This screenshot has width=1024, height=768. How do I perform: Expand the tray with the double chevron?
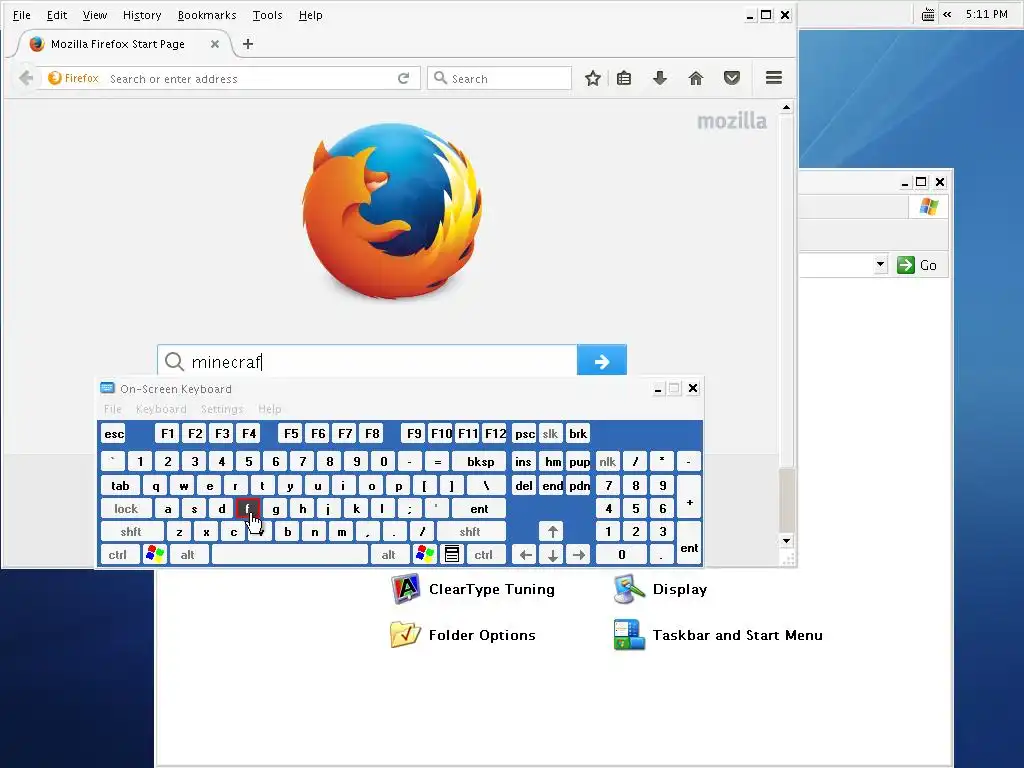947,14
